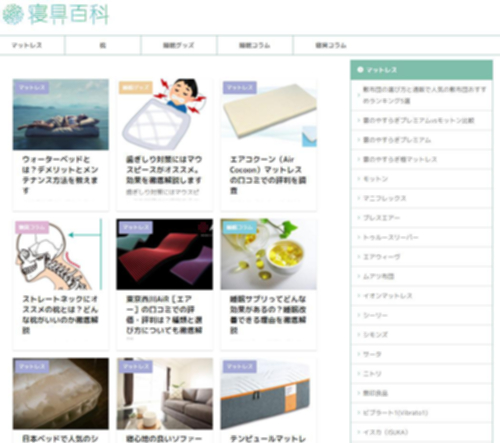Viewport: 500px width, 443px height.
Task: Open the ウォーターベッド article title
Action: (x=60, y=175)
